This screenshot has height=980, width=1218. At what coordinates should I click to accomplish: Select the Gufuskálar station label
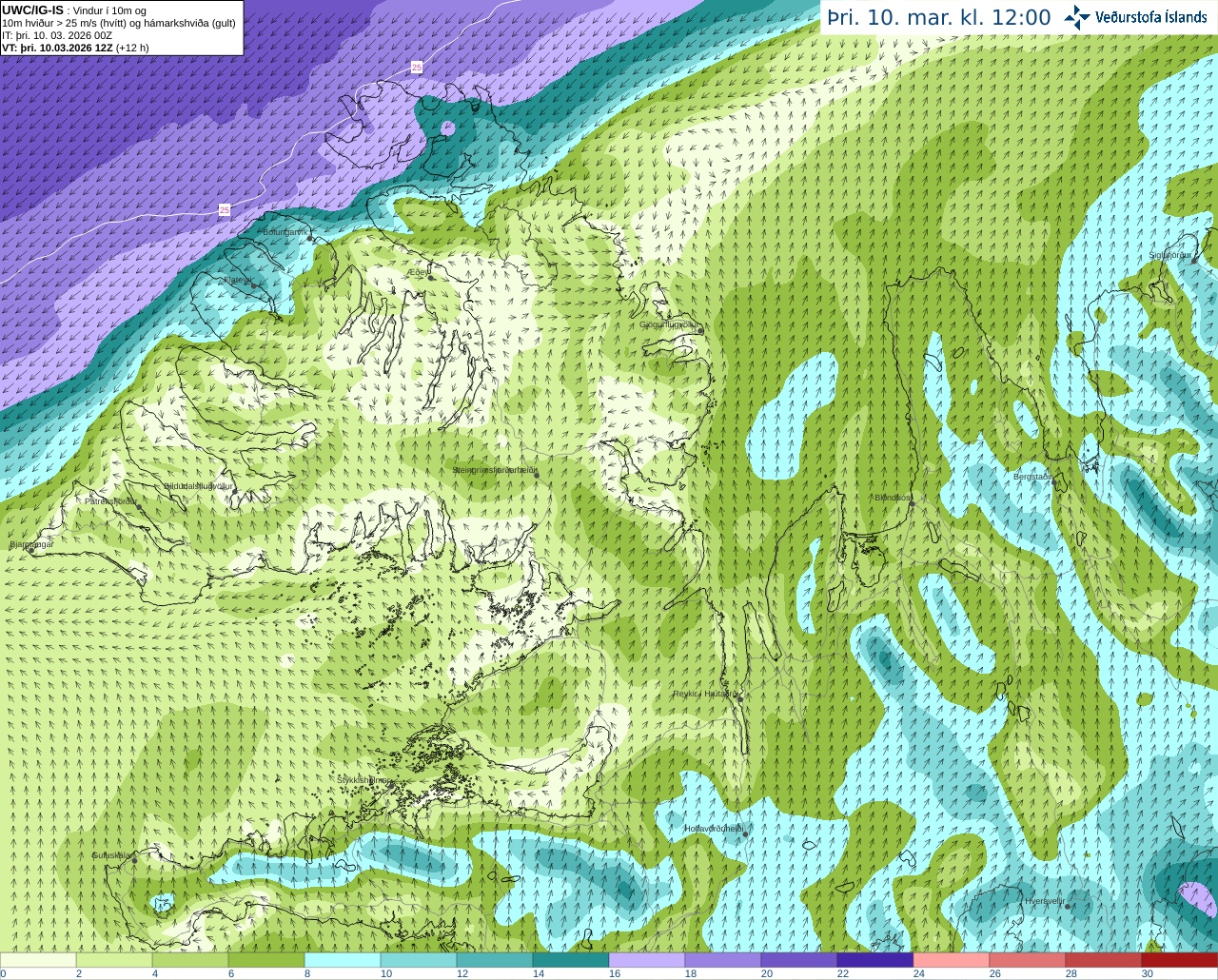click(111, 855)
